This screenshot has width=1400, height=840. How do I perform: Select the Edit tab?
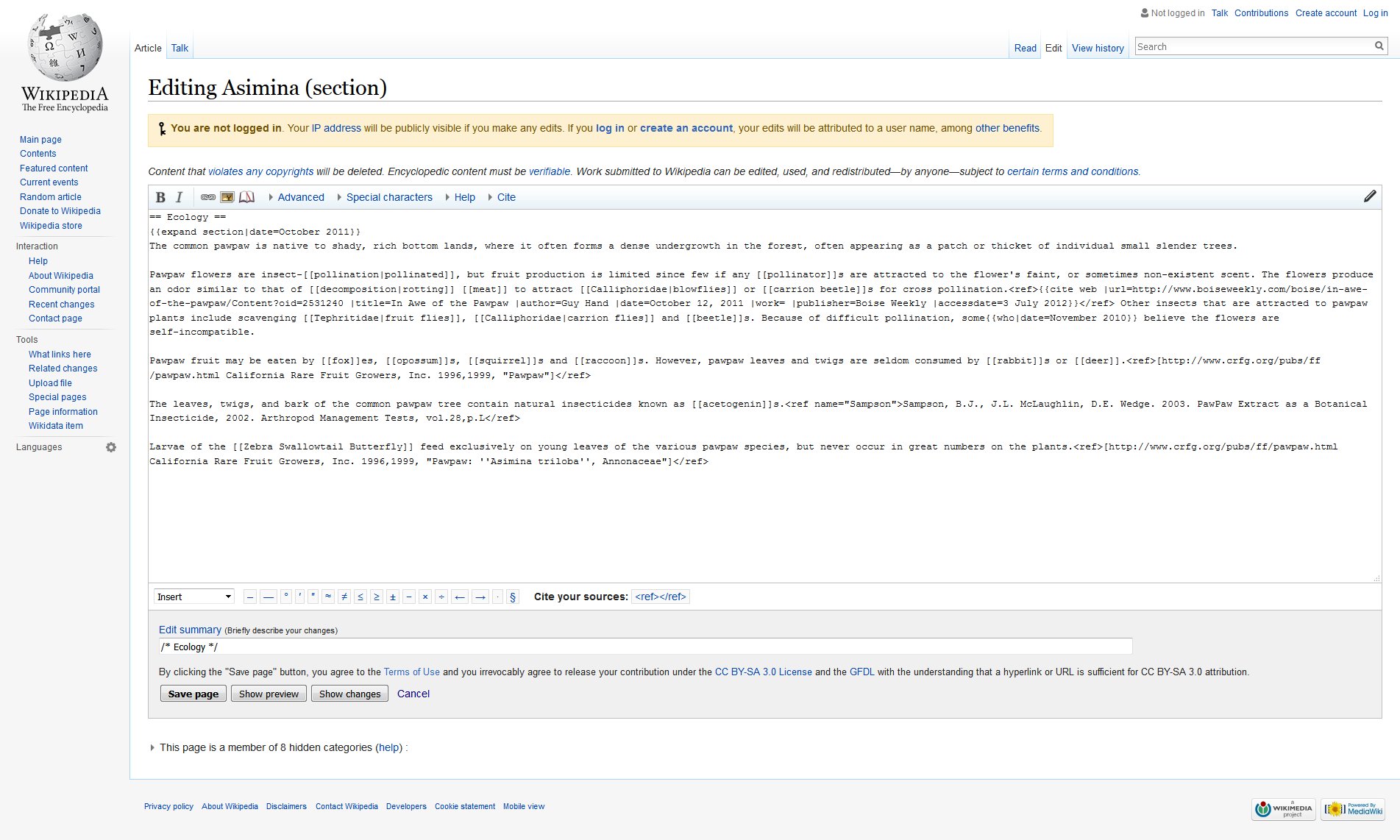coord(1053,48)
